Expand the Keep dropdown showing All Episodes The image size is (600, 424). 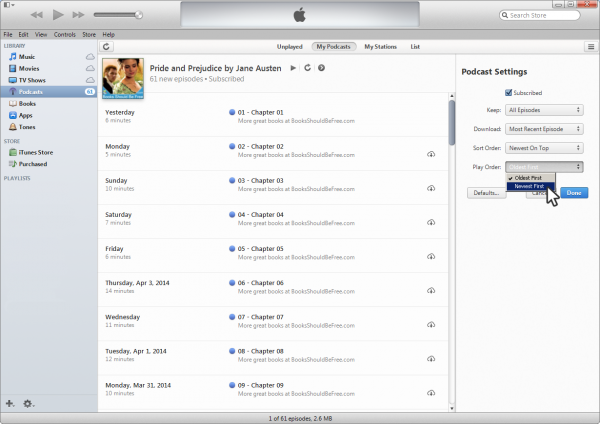545,109
